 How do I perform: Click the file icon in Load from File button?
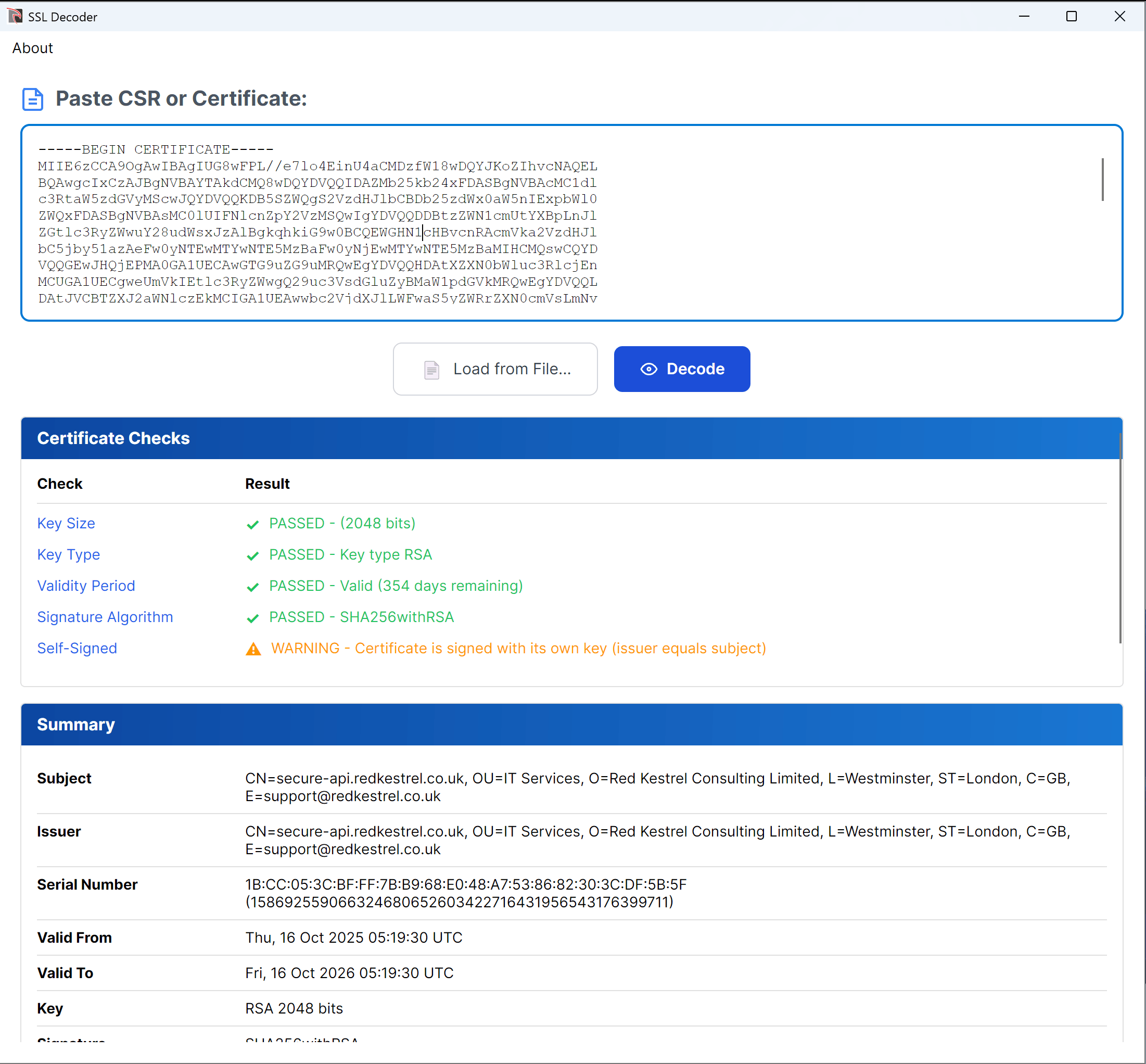tap(431, 370)
